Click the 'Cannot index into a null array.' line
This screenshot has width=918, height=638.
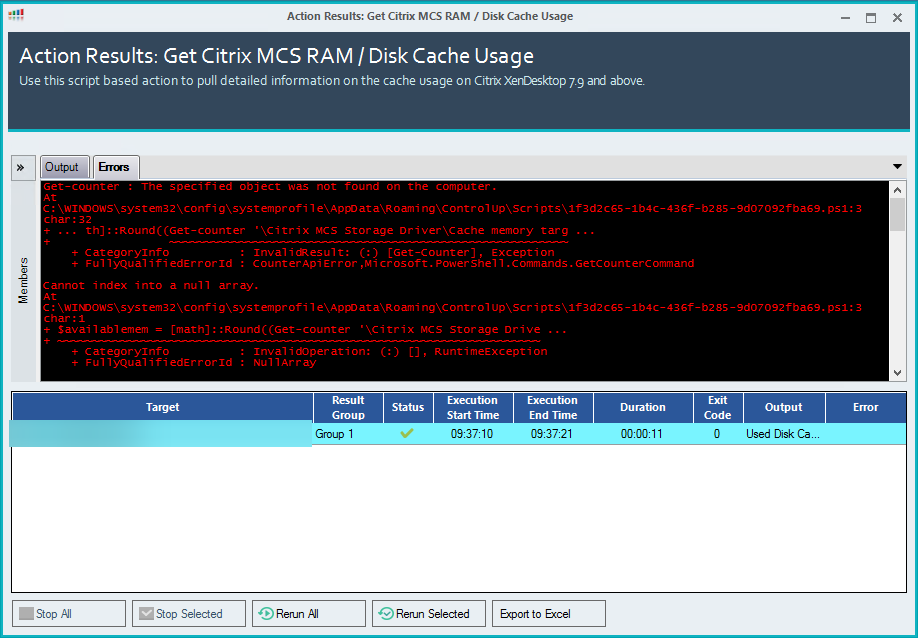[x=150, y=286]
